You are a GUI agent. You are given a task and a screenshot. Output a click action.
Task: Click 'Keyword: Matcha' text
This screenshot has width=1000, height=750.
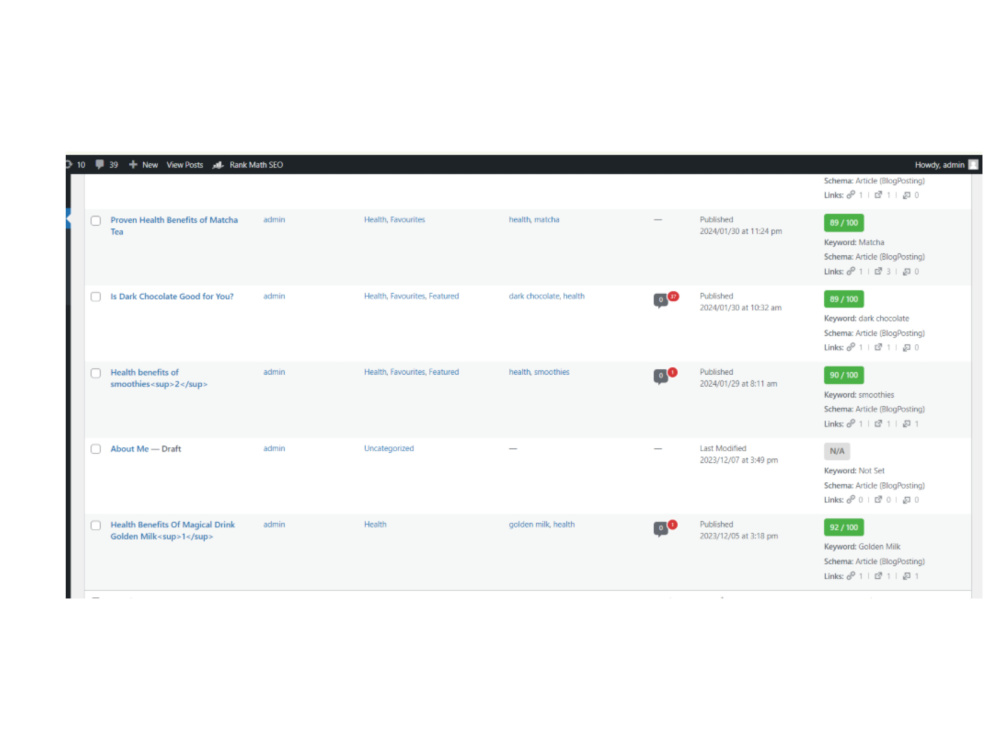click(x=854, y=242)
